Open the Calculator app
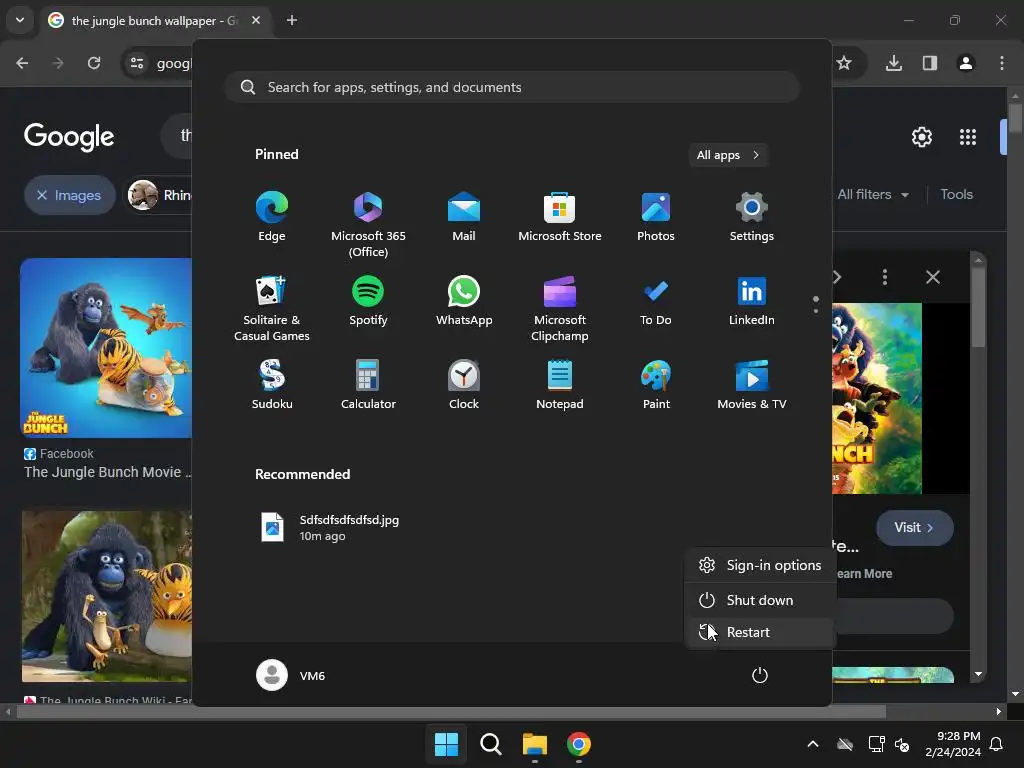The image size is (1024, 768). click(368, 385)
